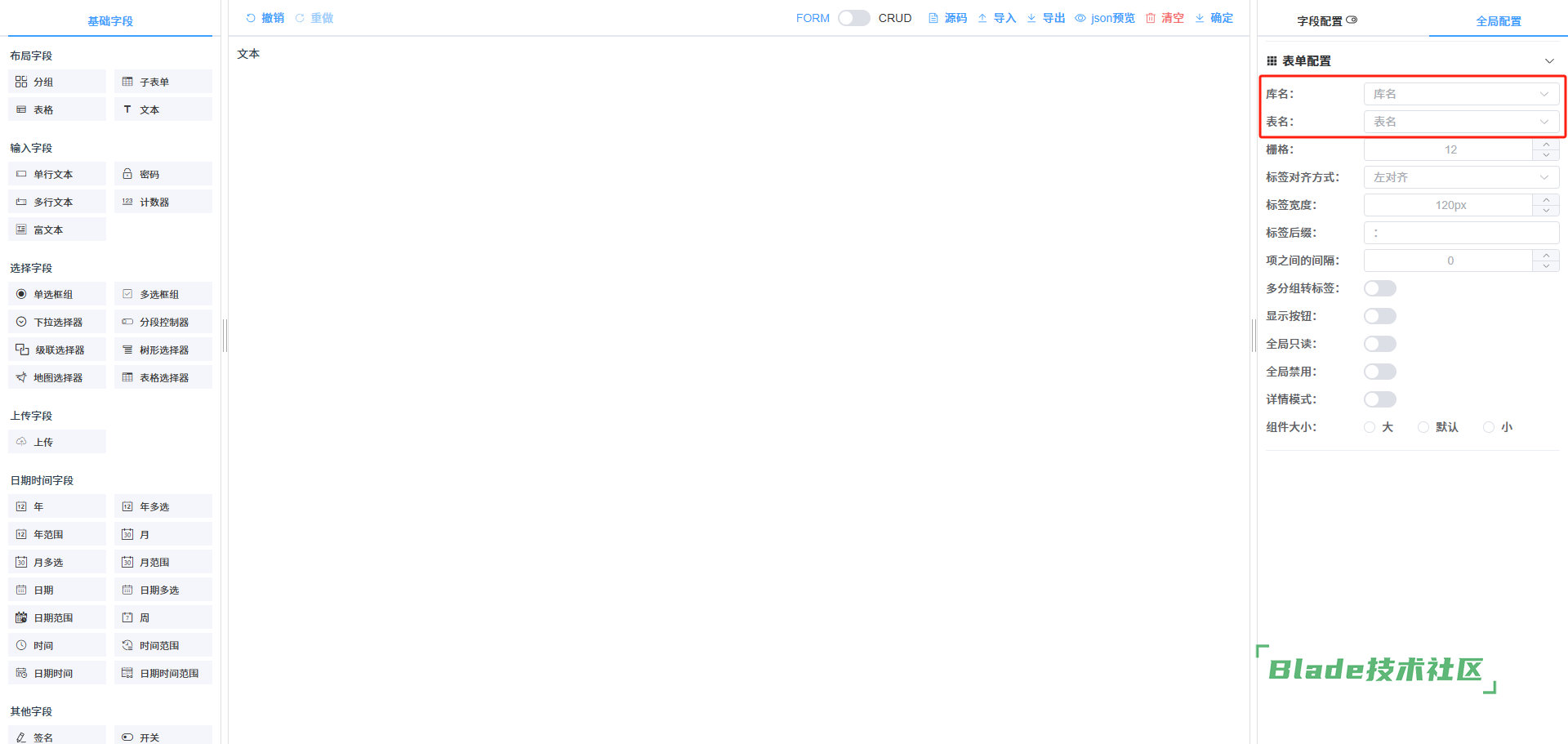Open the 标签对齐方式 dropdown
Viewport: 1568px width, 744px height.
(1461, 177)
